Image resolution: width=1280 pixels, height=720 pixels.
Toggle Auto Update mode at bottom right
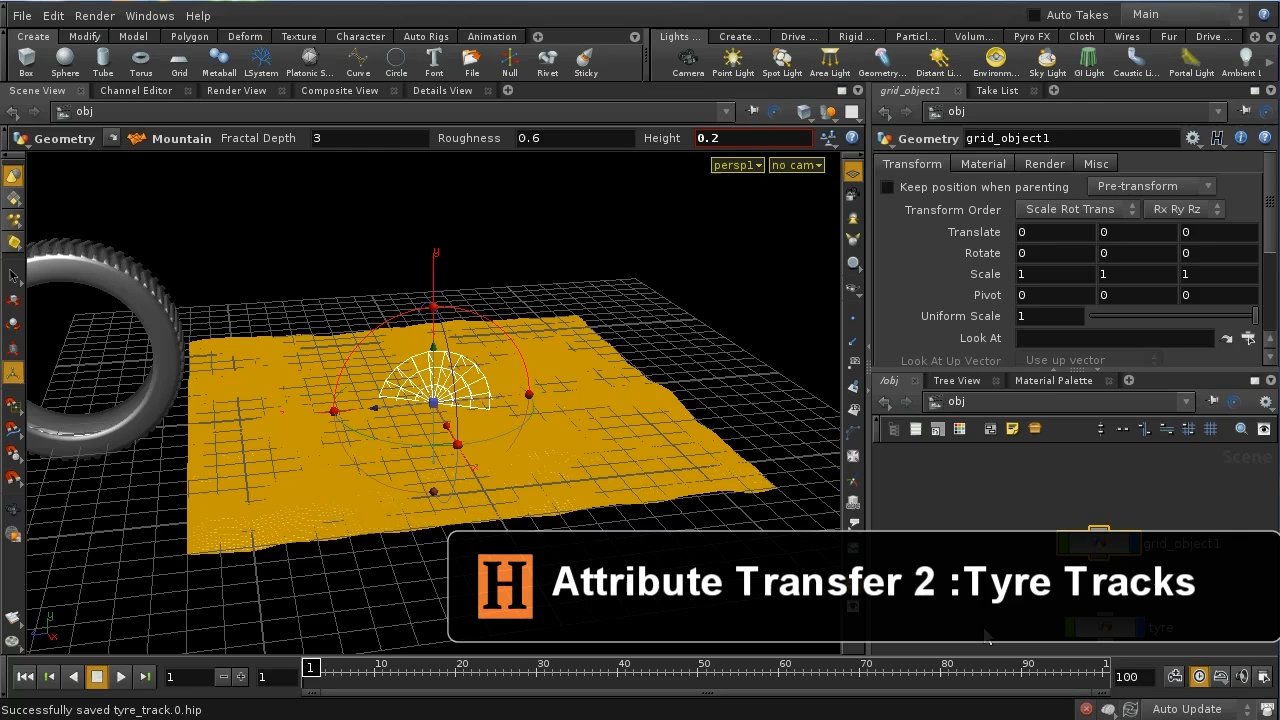coord(1188,708)
